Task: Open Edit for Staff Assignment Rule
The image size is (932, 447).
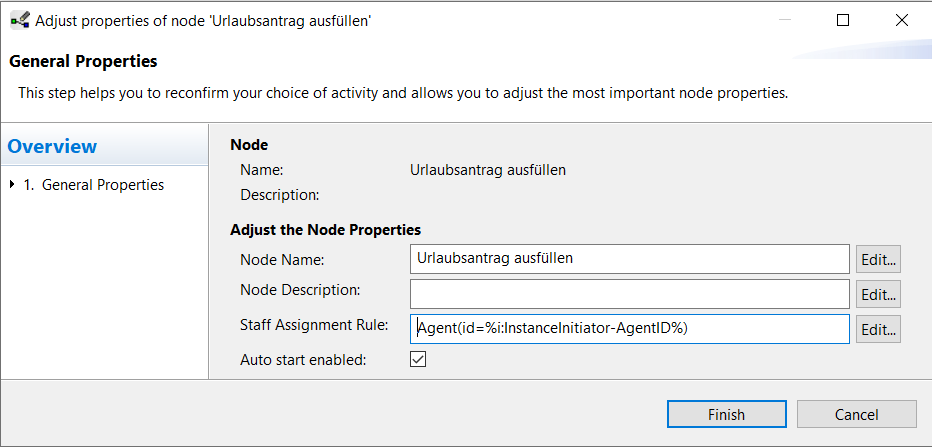Action: click(x=878, y=329)
